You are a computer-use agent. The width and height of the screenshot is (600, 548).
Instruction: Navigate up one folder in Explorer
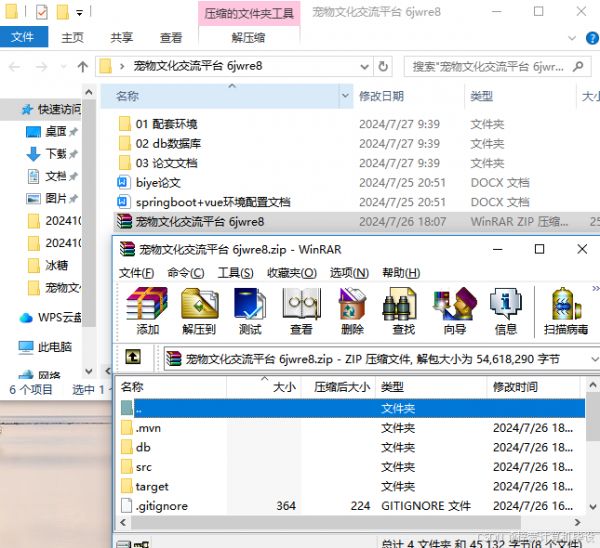coord(83,67)
